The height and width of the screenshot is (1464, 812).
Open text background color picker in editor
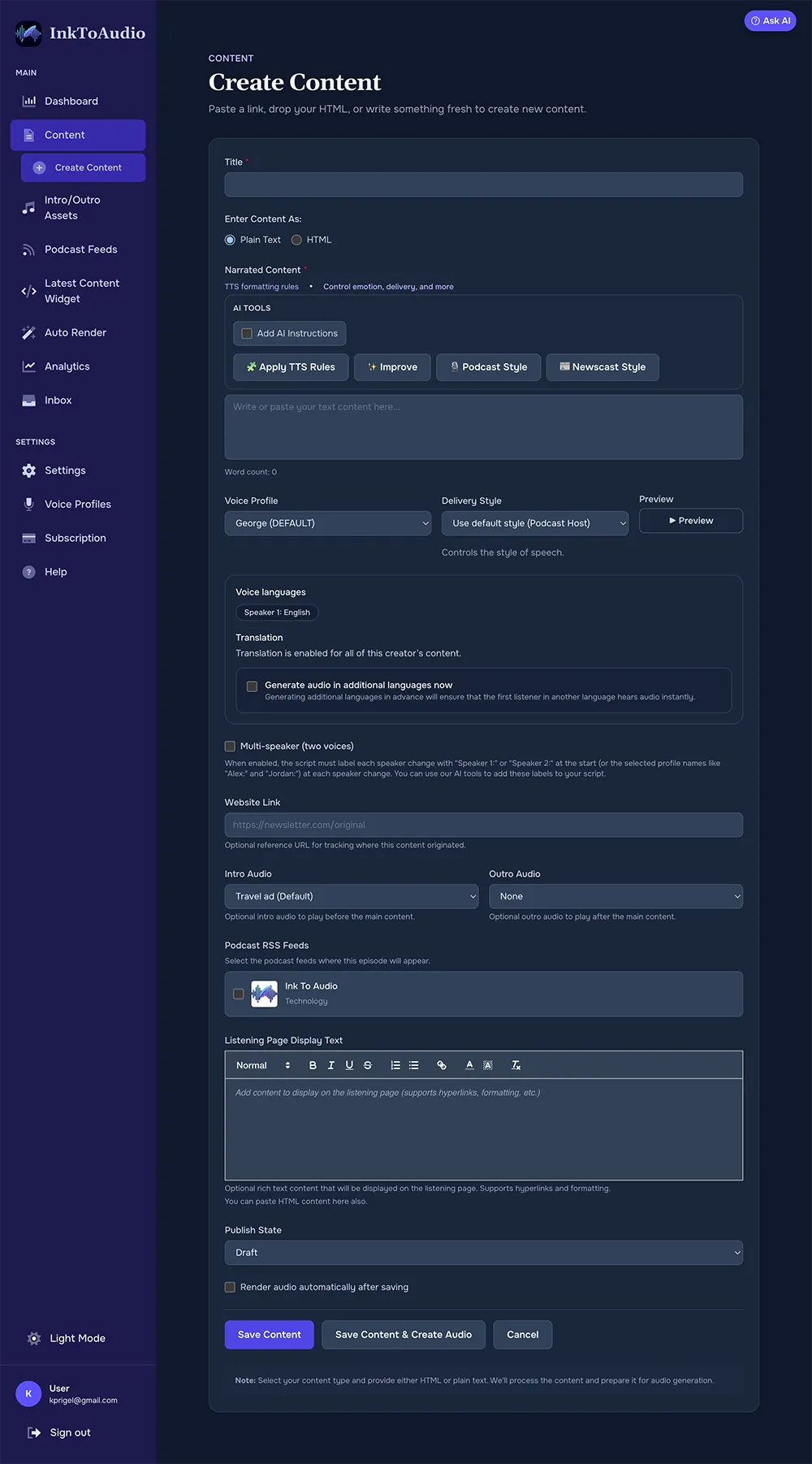click(488, 1065)
